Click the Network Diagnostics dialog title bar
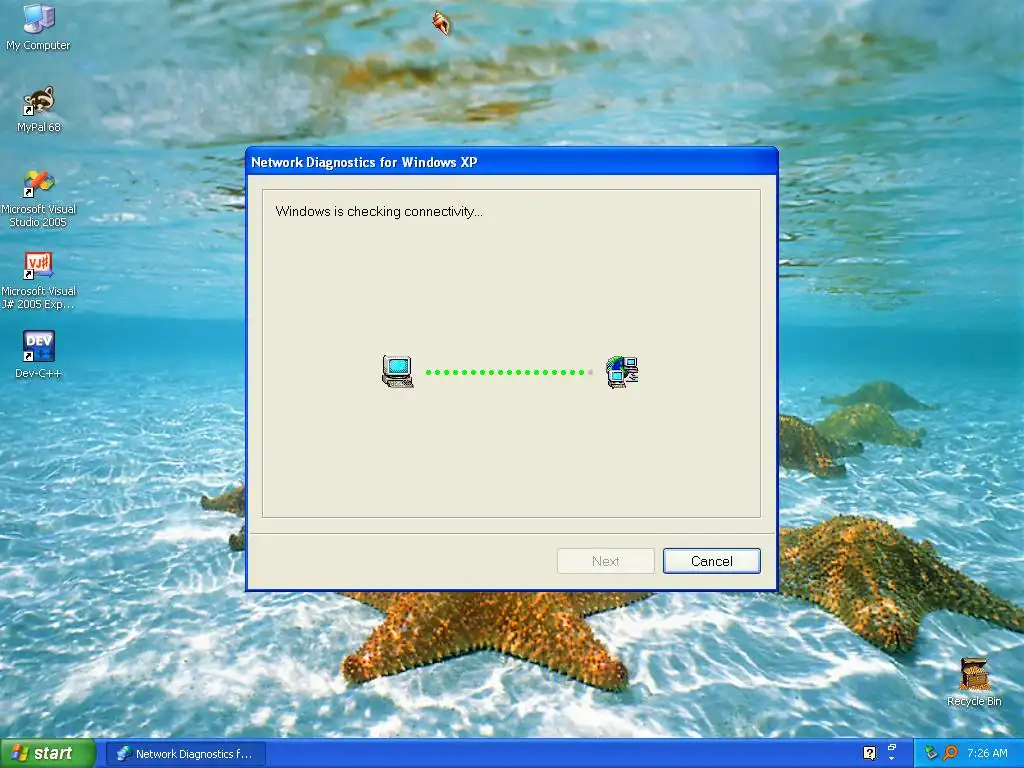Image resolution: width=1024 pixels, height=768 pixels. coord(511,162)
